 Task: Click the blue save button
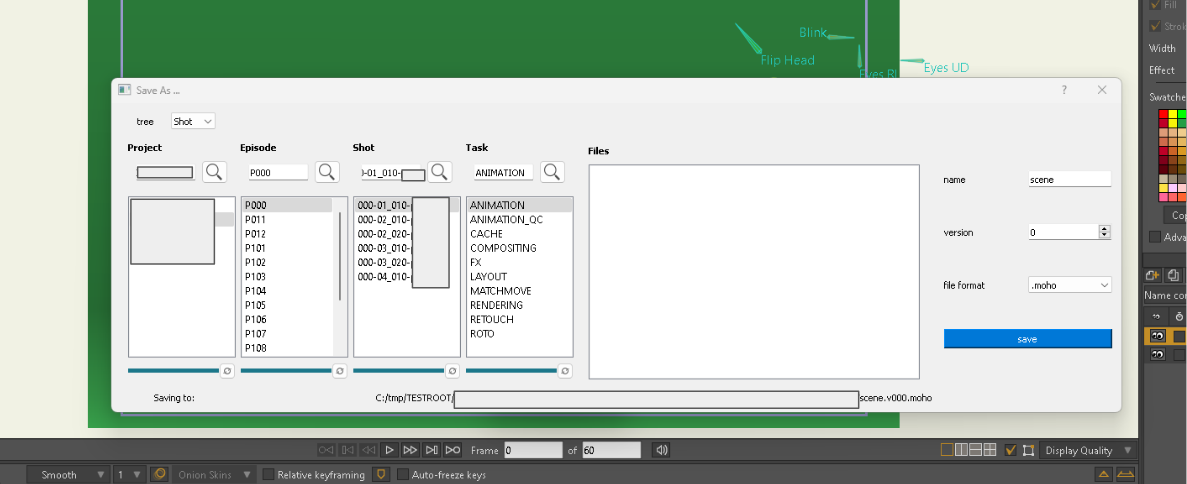point(1027,339)
